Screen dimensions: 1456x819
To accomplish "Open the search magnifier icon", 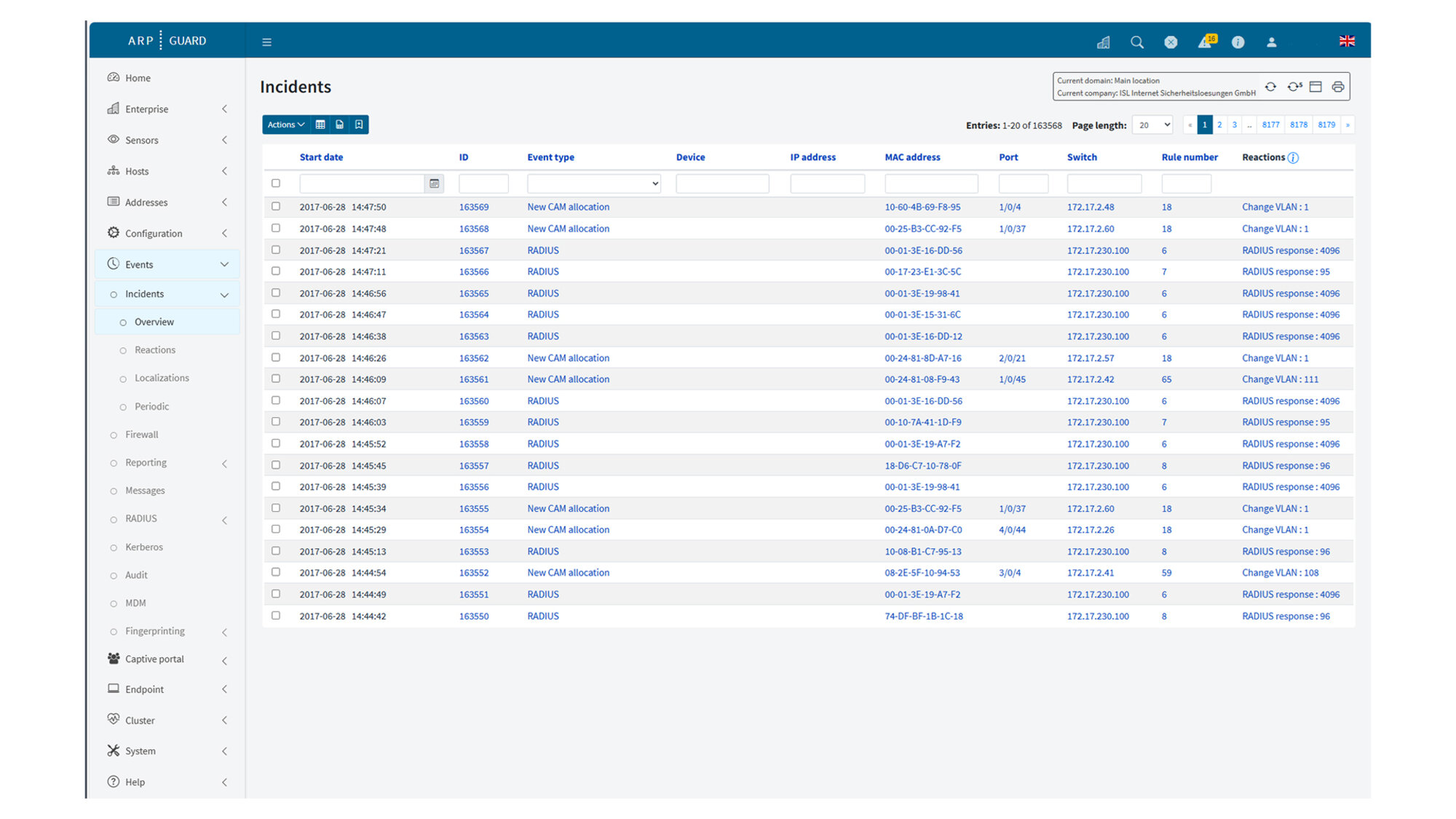I will (x=1136, y=42).
